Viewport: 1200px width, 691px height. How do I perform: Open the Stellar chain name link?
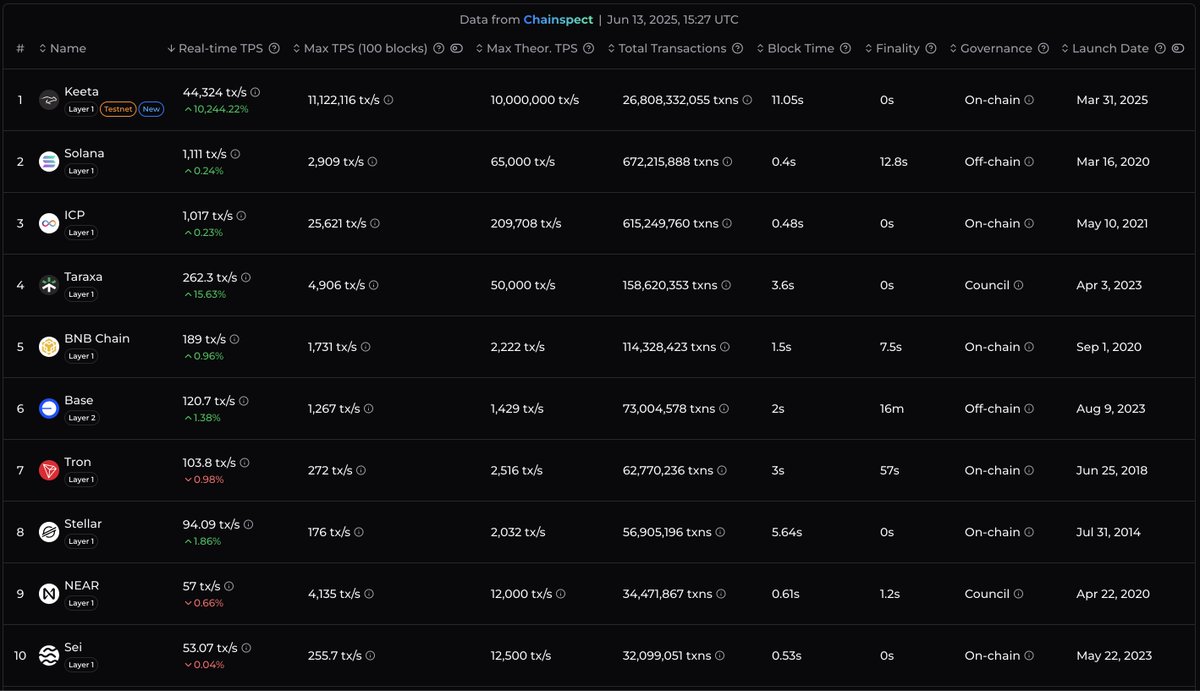[x=83, y=524]
